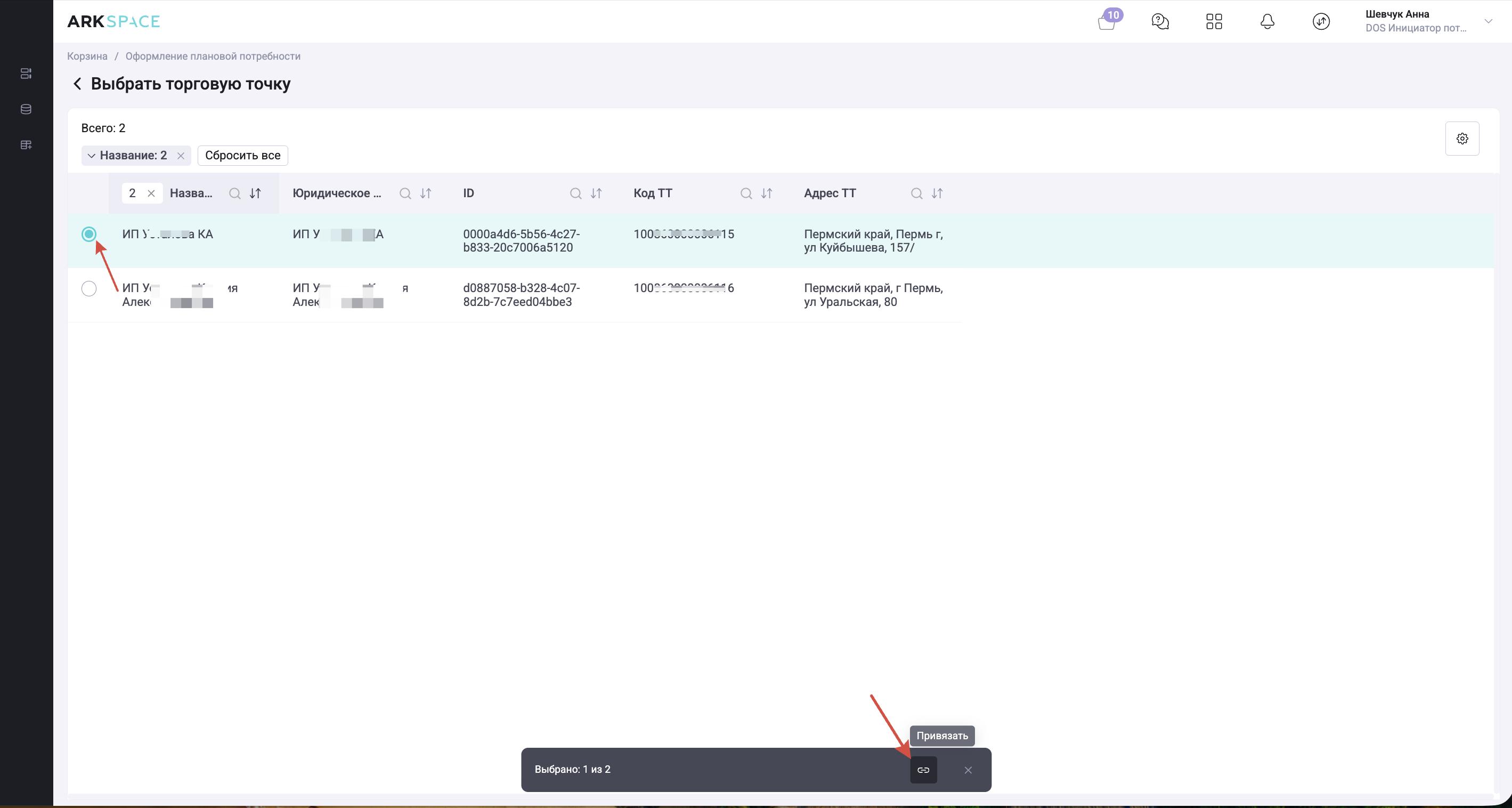Select the radio button for Куйбышева row
This screenshot has height=808, width=1512.
[88, 235]
